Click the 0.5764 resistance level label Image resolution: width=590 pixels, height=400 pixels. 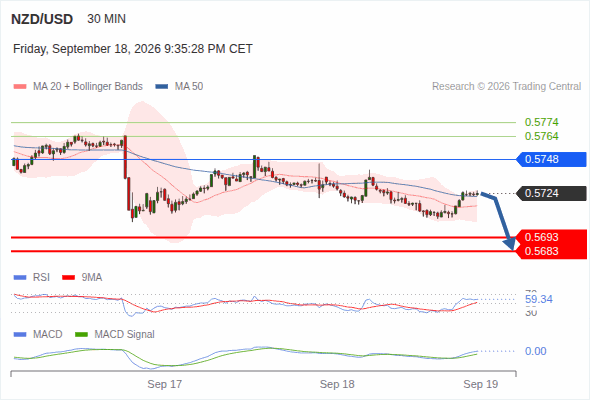(x=541, y=136)
